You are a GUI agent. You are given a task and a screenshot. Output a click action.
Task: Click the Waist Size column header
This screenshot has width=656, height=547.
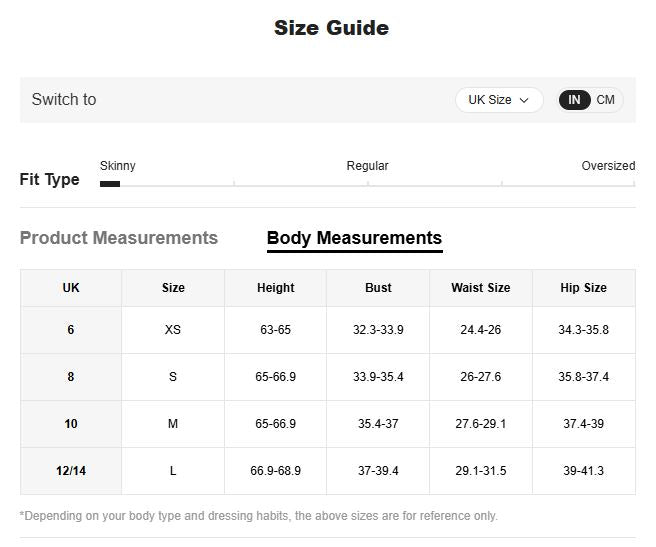click(480, 288)
